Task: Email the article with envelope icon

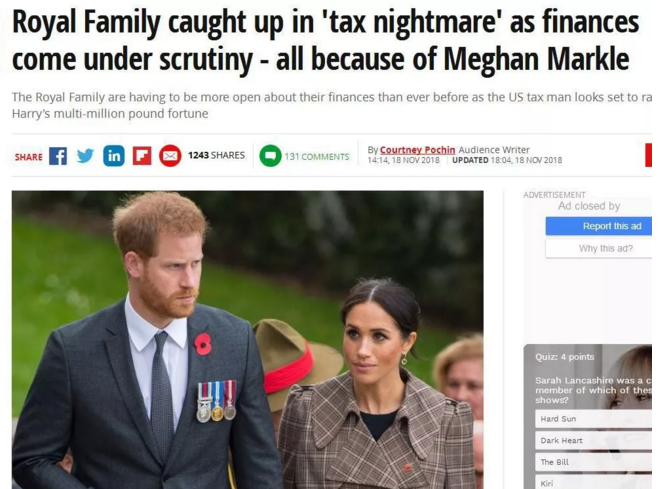Action: (x=170, y=156)
